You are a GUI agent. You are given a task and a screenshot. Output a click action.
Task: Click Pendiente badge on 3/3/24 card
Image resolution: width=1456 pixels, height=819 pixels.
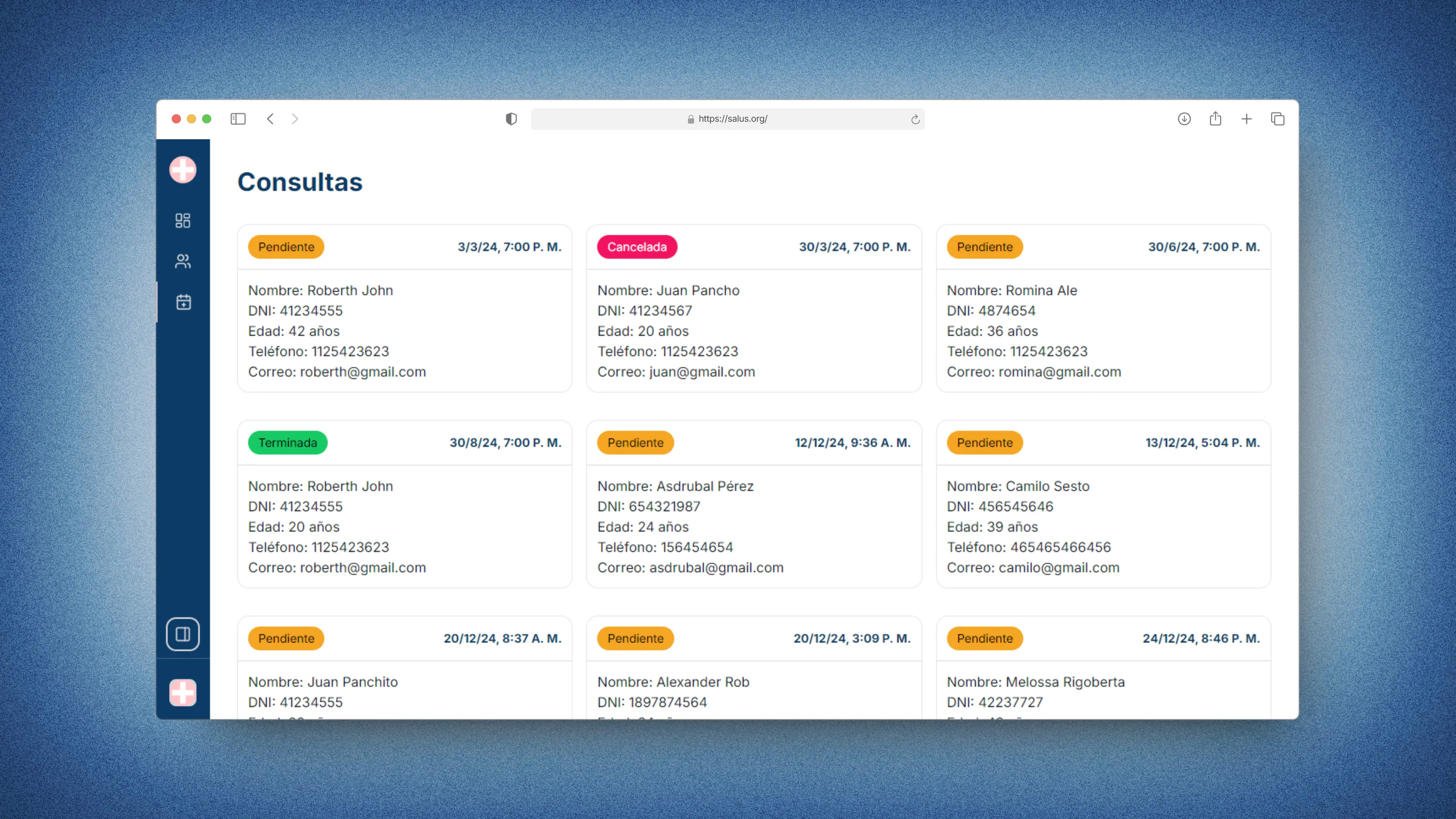coord(286,247)
